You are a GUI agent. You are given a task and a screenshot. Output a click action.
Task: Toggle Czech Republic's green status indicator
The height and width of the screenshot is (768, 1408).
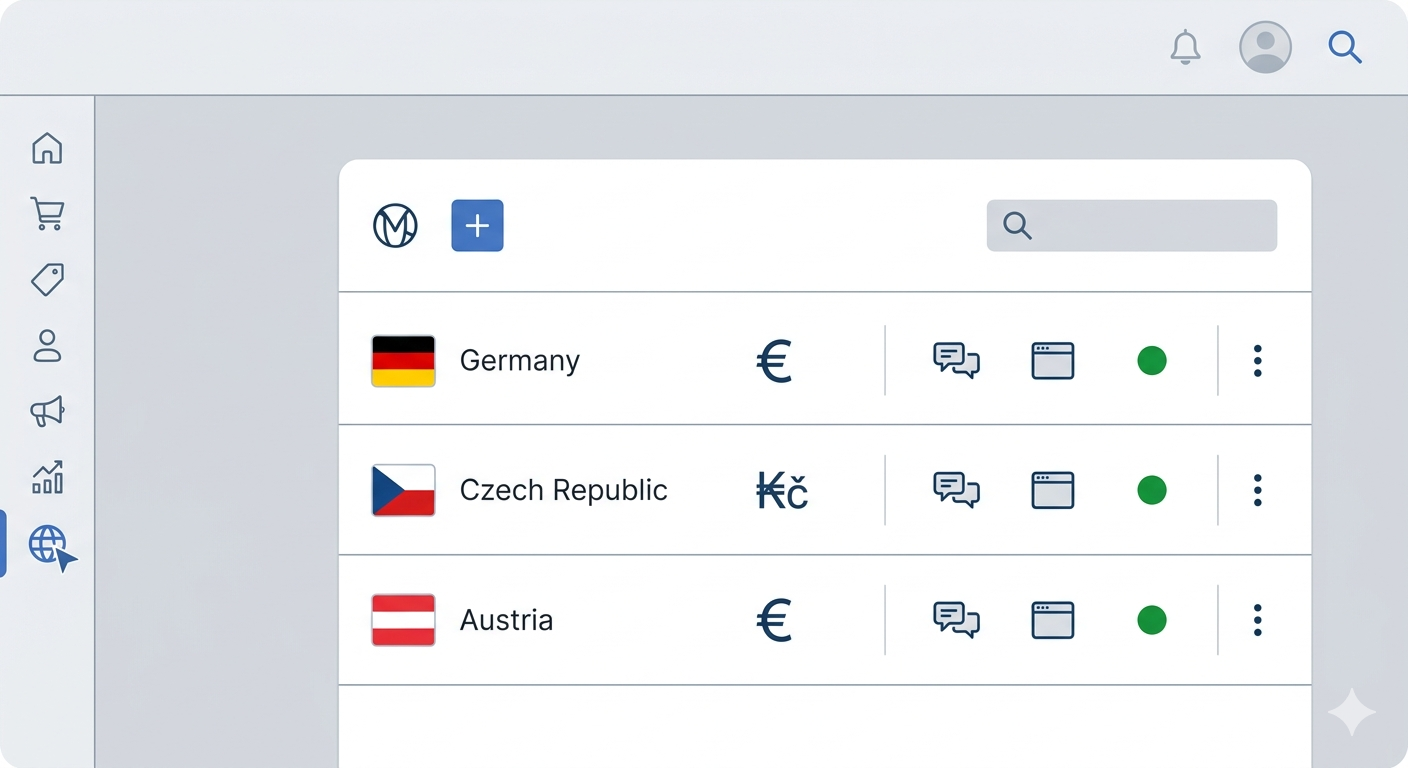1152,490
